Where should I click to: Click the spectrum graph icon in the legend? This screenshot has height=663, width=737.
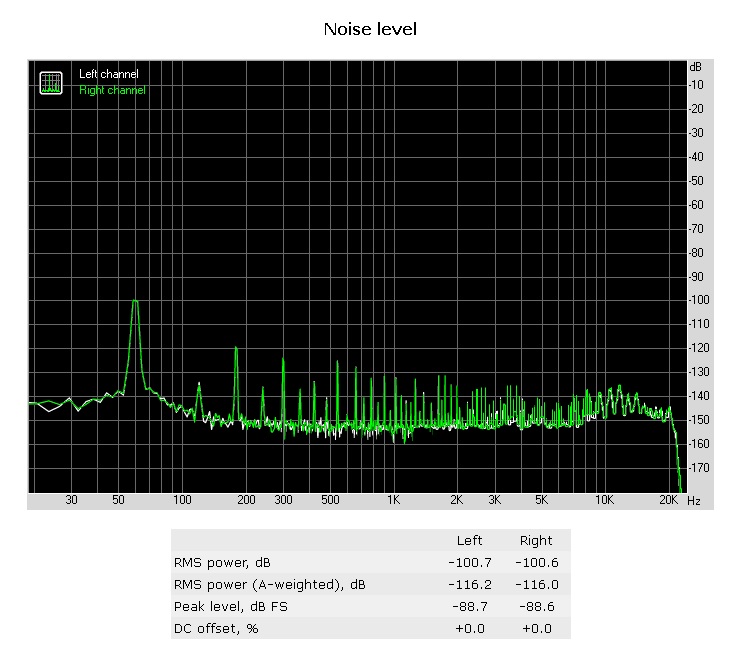pos(51,83)
